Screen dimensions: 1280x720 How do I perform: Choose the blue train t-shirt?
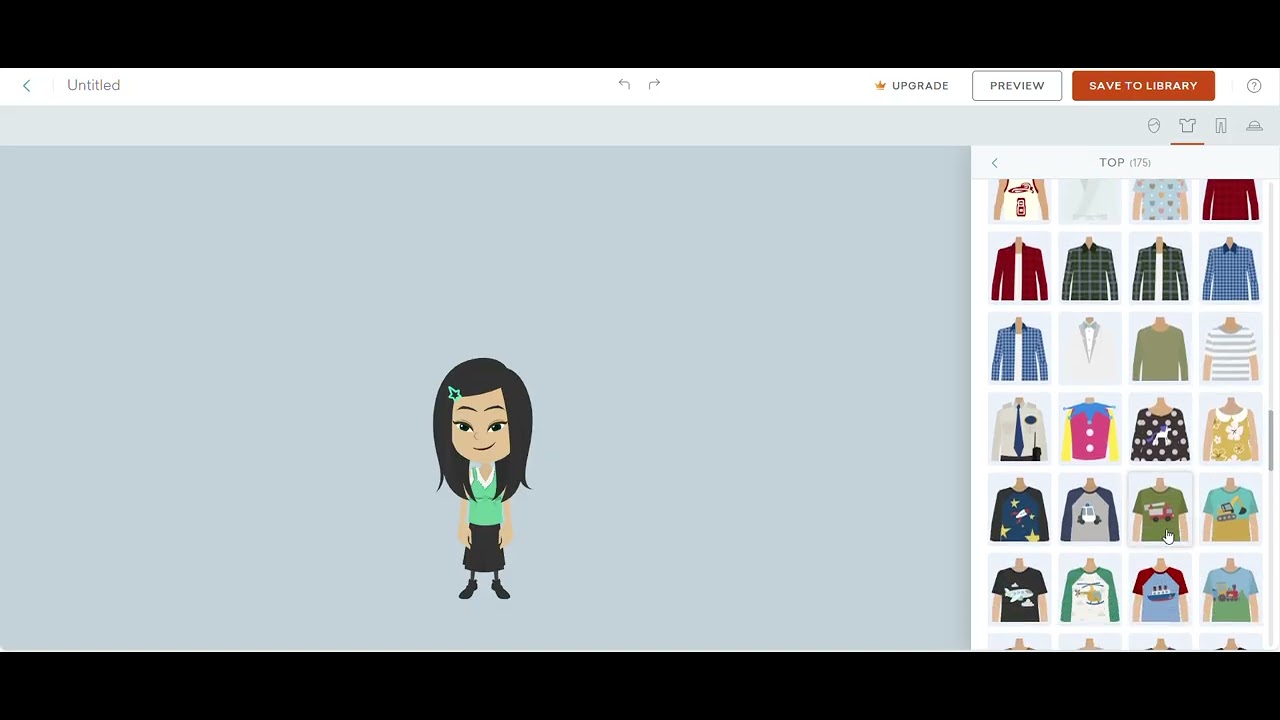click(1231, 590)
